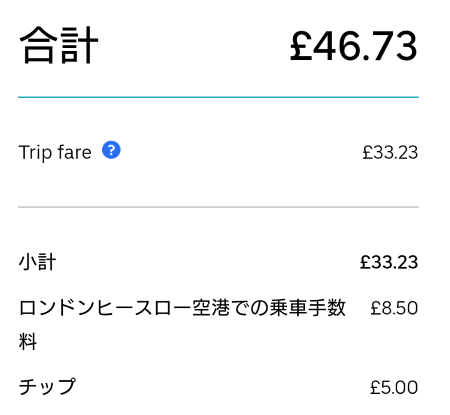Click the gray separator line above 小計
The image size is (450, 415).
(x=218, y=207)
